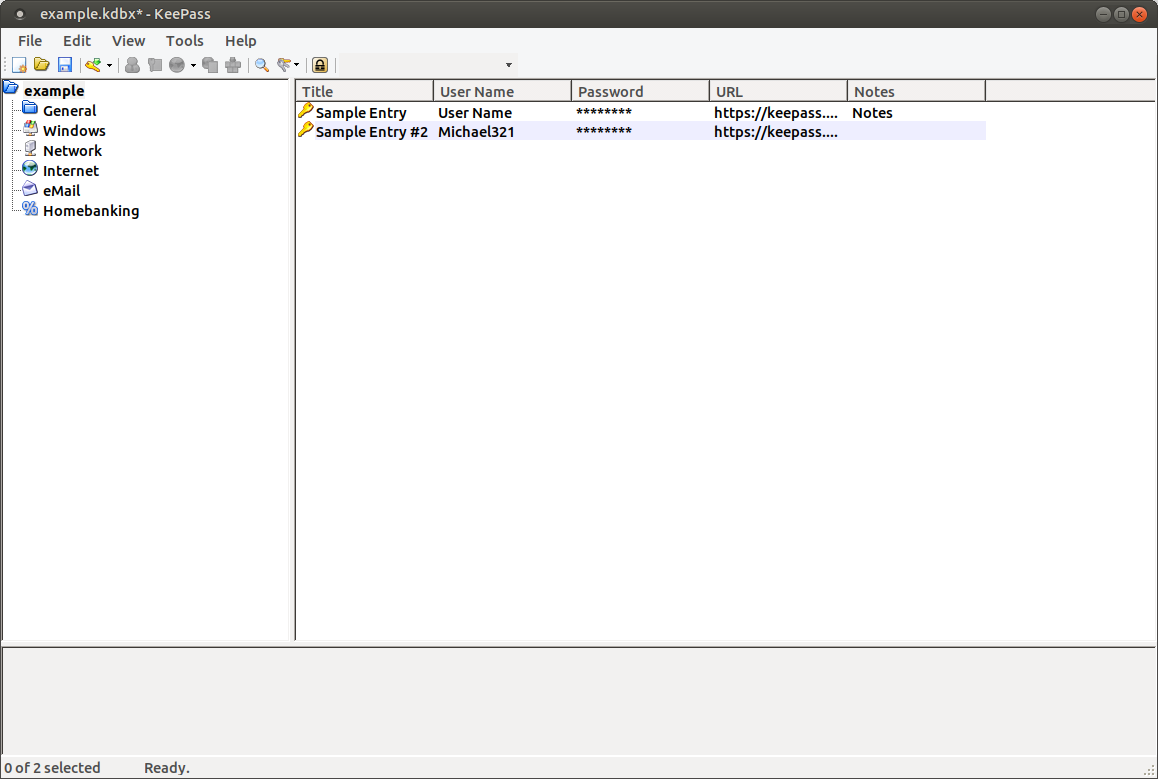Save the database with the floppy disk icon
This screenshot has height=779, width=1158.
pyautogui.click(x=65, y=65)
